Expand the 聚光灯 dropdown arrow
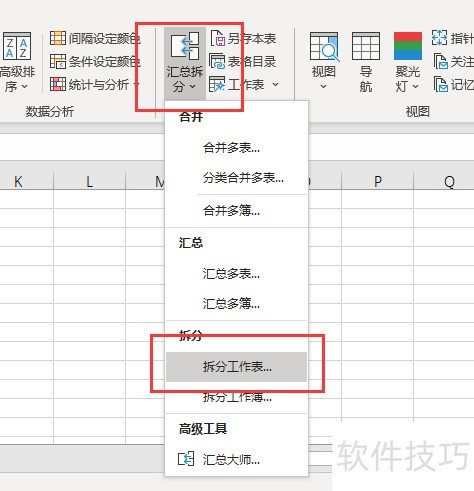 click(415, 87)
